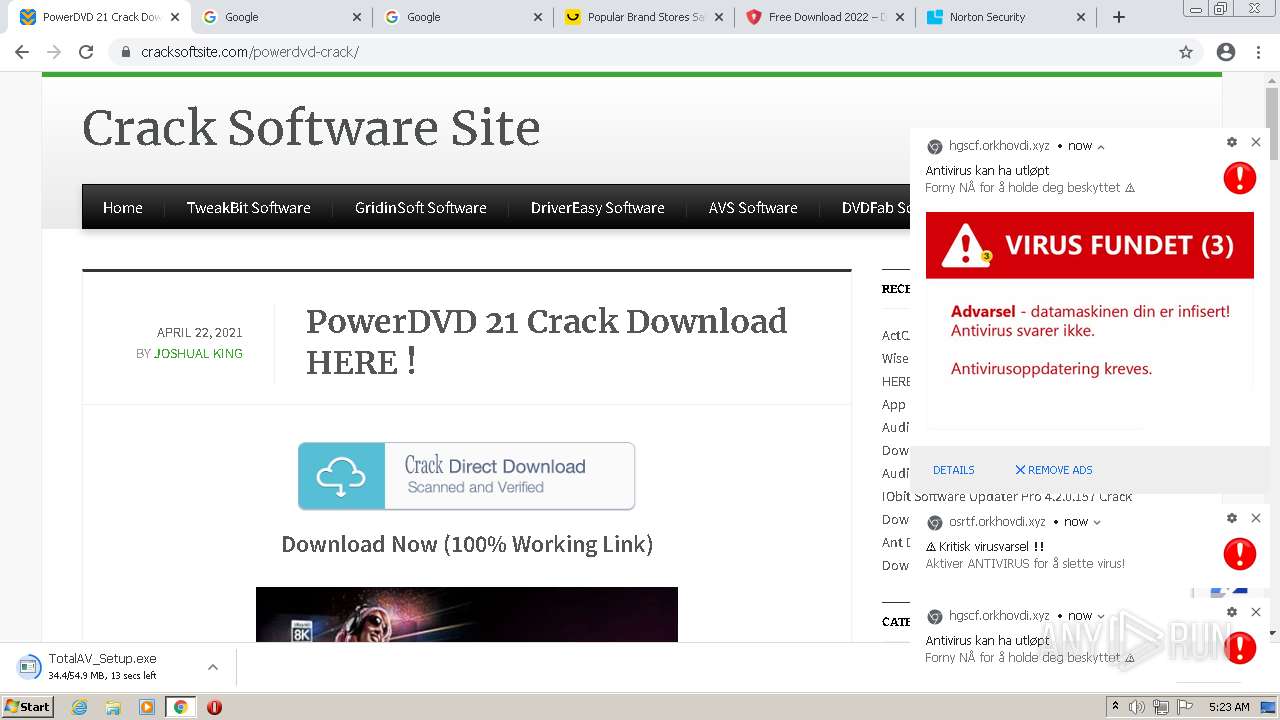This screenshot has height=720, width=1280.
Task: Click the Download Now (100% Working Link) text
Action: [x=467, y=544]
